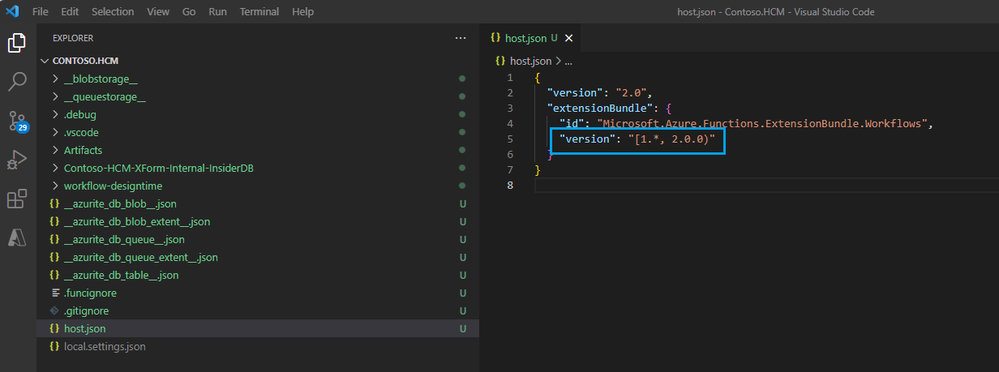The height and width of the screenshot is (372, 999).
Task: Open the View menu
Action: [158, 11]
